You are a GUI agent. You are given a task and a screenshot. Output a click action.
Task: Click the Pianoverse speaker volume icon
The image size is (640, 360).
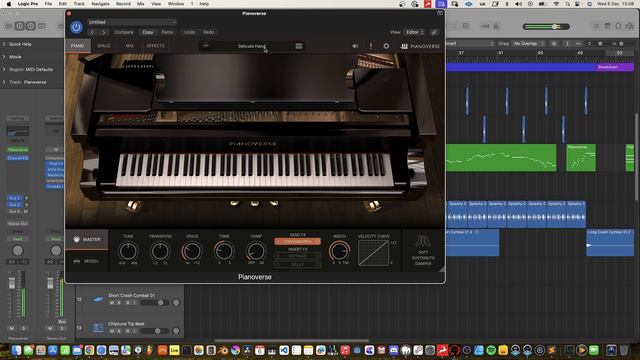tap(355, 46)
